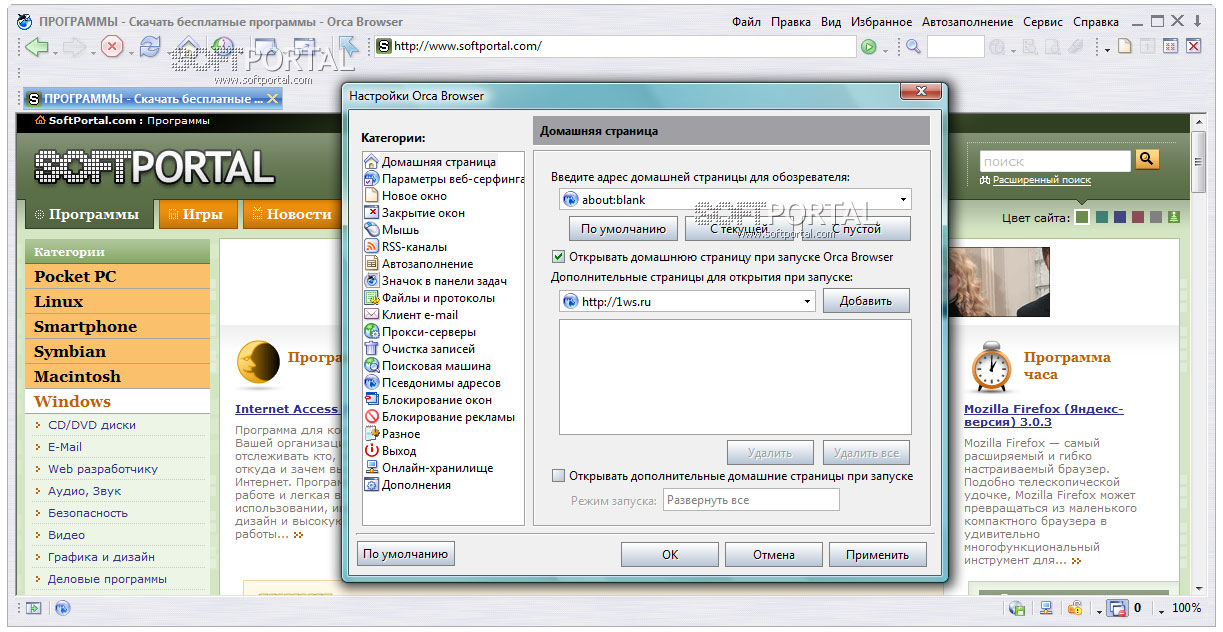Select the Автозаполнение category in list
This screenshot has height=632, width=1223.
click(419, 264)
